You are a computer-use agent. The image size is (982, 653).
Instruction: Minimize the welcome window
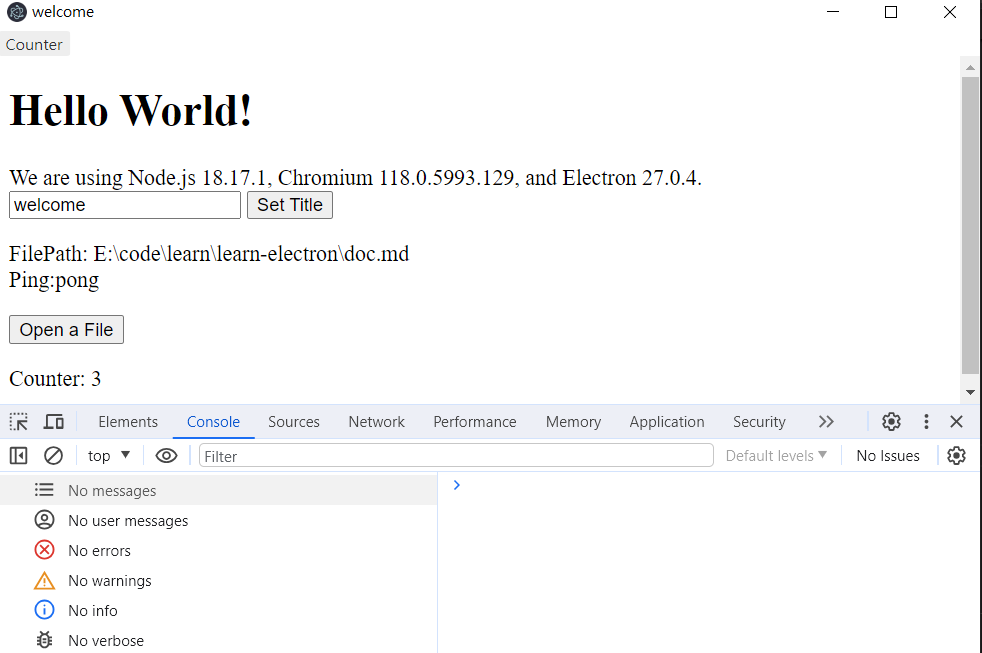[833, 12]
